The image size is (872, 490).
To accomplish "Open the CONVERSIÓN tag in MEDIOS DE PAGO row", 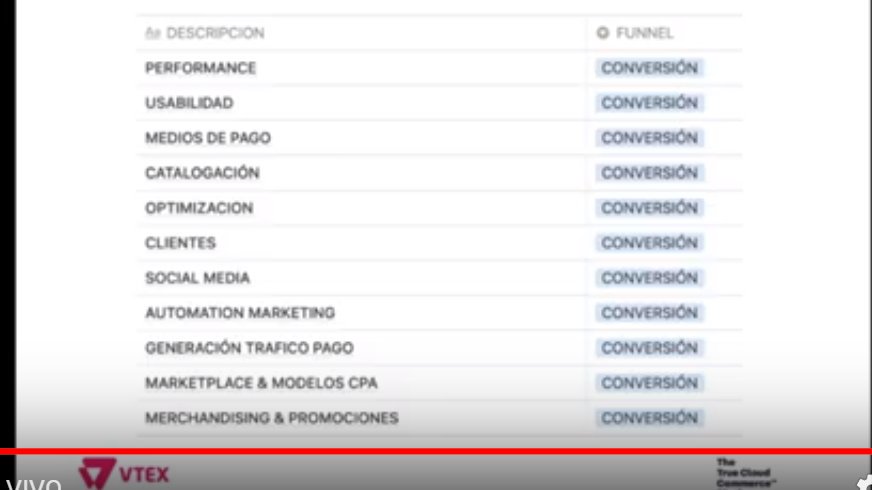I will [650, 138].
